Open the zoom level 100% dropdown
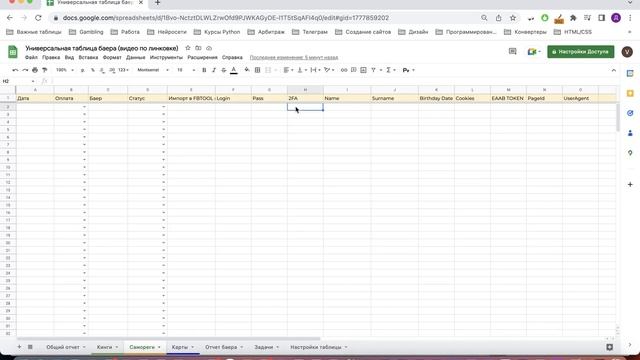Viewport: 640px width, 360px height. point(65,70)
